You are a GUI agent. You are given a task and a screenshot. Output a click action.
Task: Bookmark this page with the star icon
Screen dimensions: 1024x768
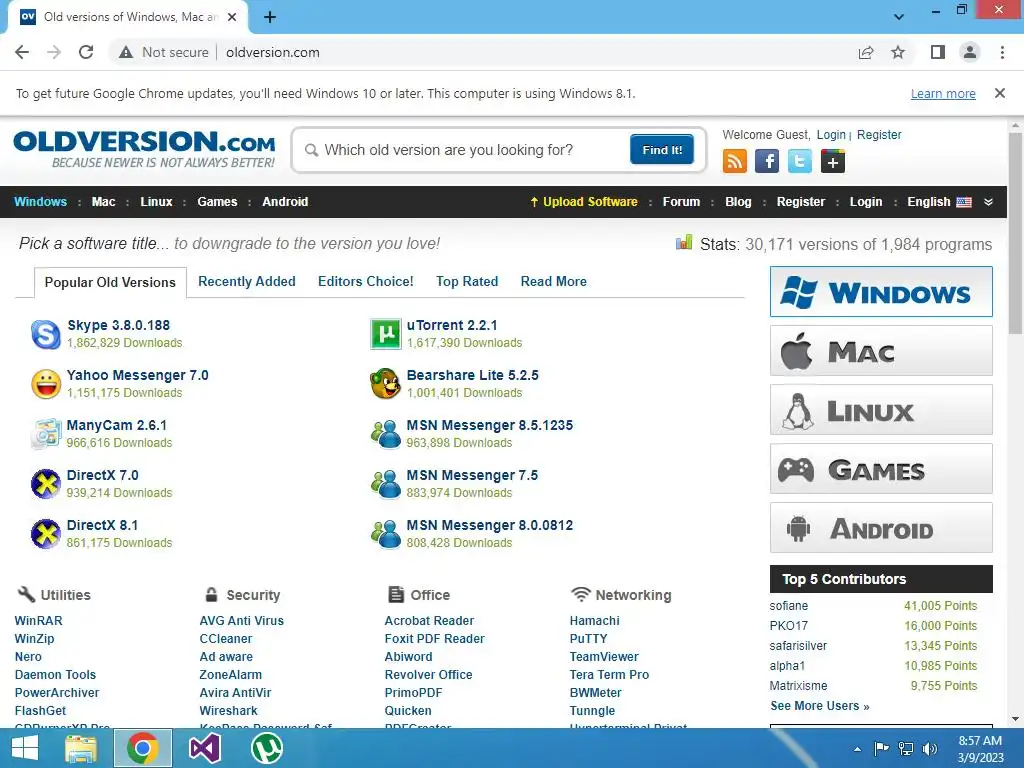898,52
